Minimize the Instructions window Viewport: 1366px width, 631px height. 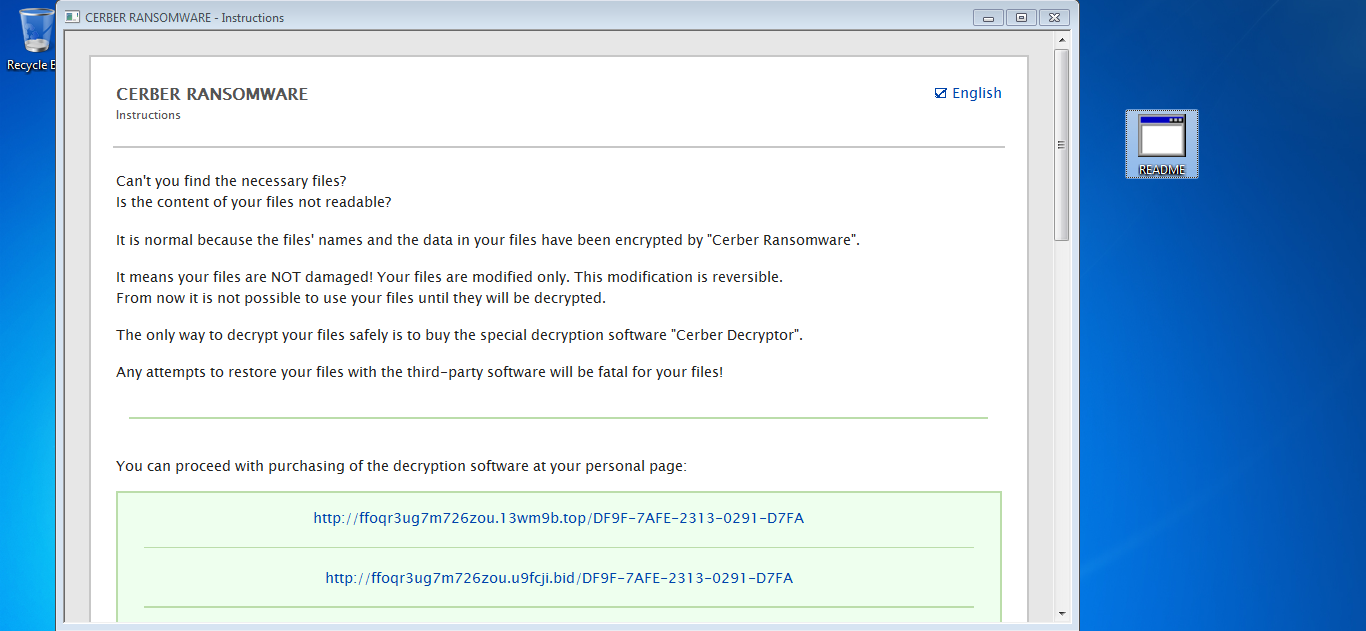point(988,17)
